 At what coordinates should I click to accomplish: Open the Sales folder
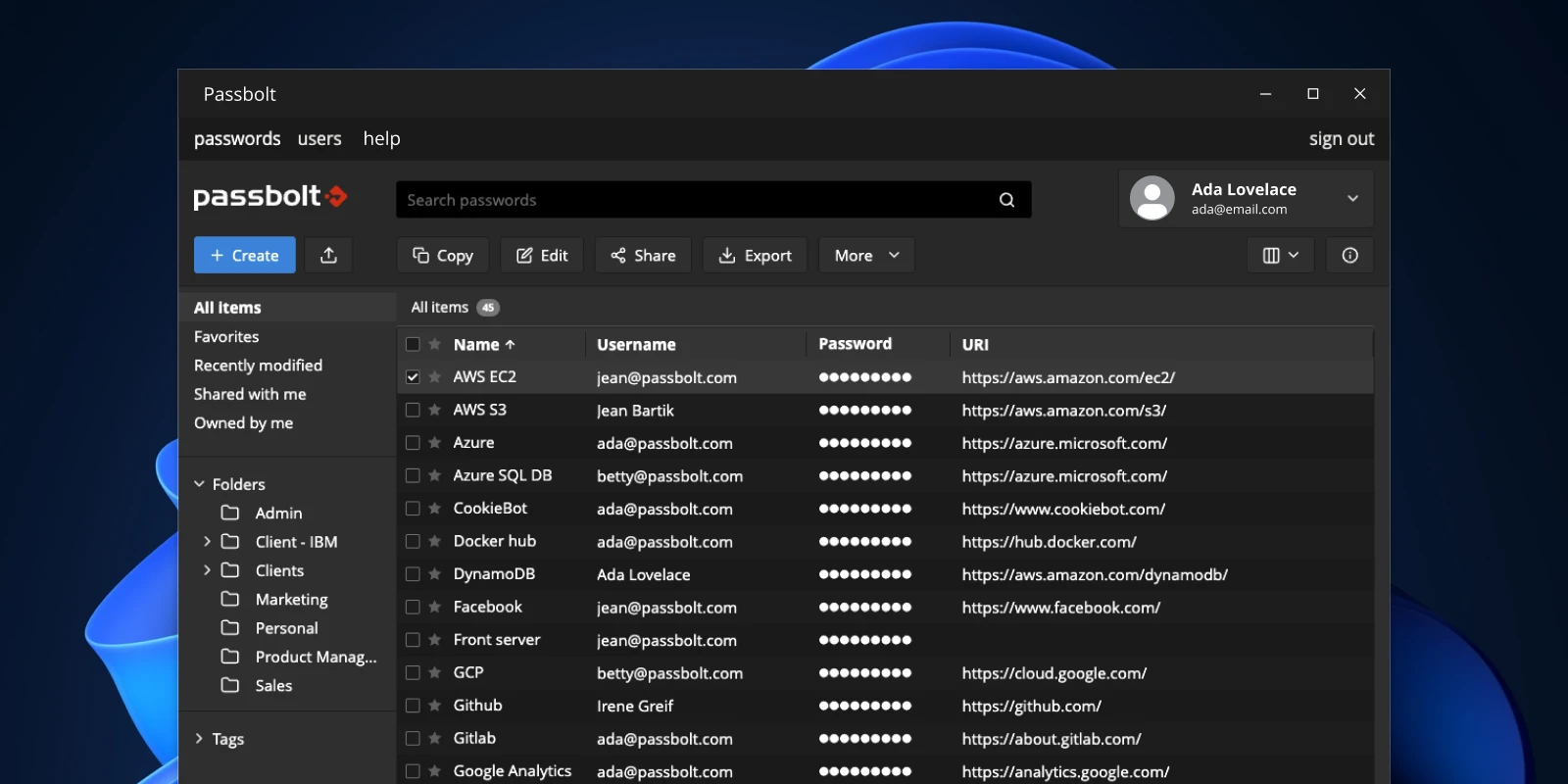[273, 685]
